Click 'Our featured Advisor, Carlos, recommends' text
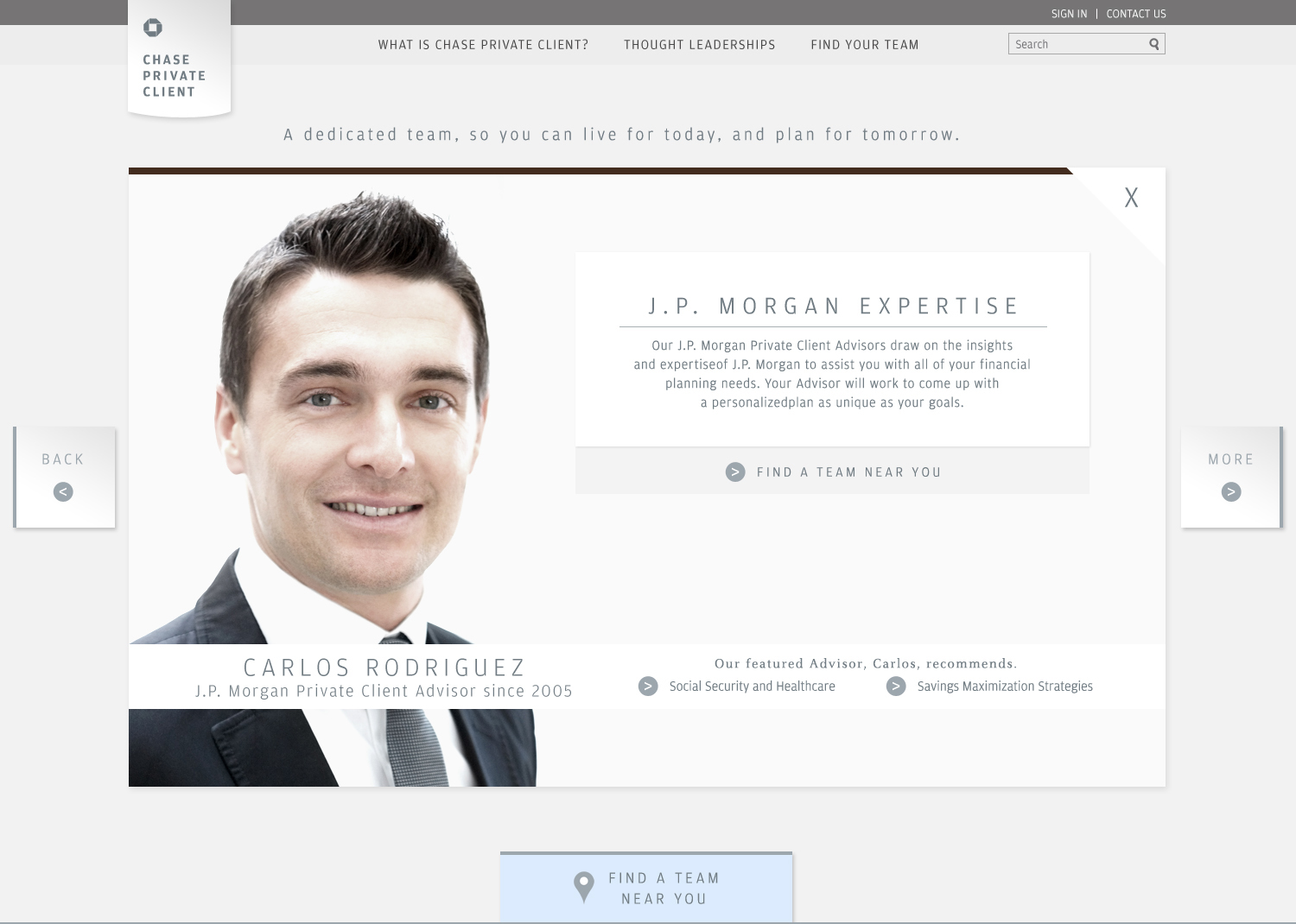The width and height of the screenshot is (1296, 924). tap(866, 663)
